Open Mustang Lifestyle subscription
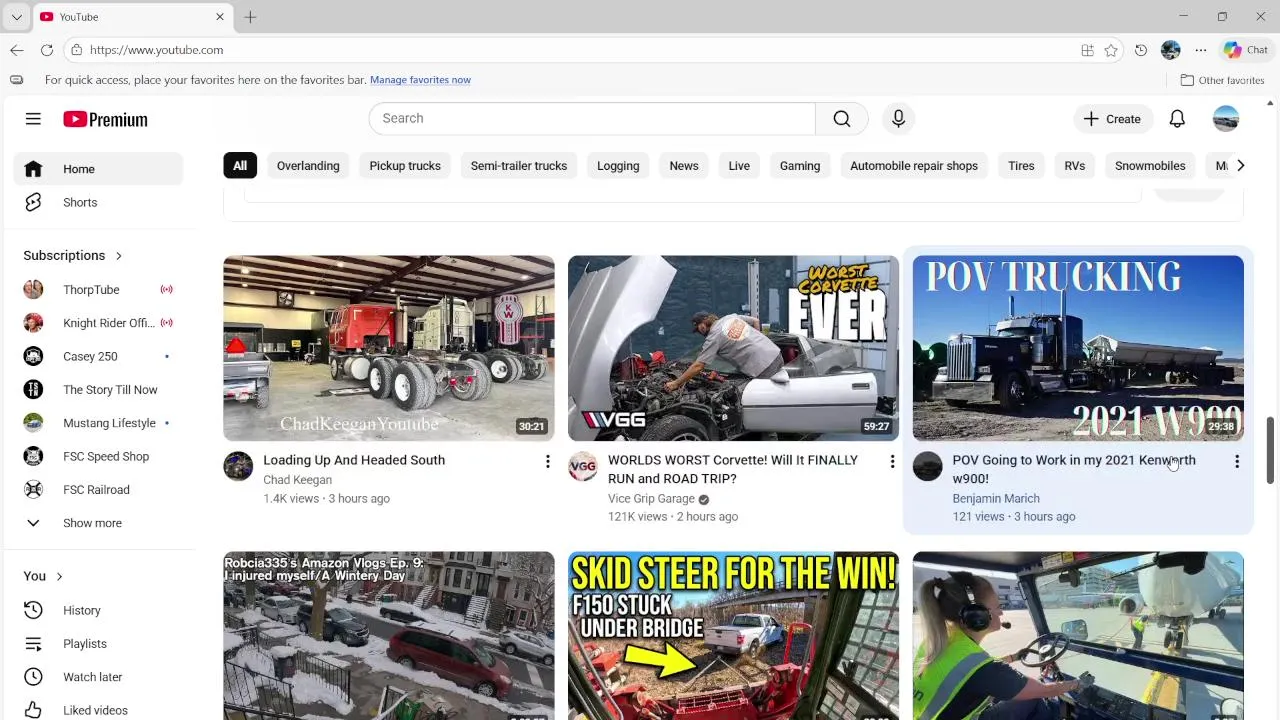Image resolution: width=1280 pixels, height=720 pixels. coord(98,423)
